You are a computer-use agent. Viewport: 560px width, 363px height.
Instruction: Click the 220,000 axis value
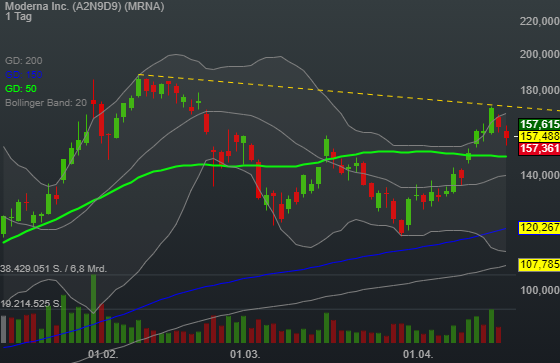coord(540,21)
